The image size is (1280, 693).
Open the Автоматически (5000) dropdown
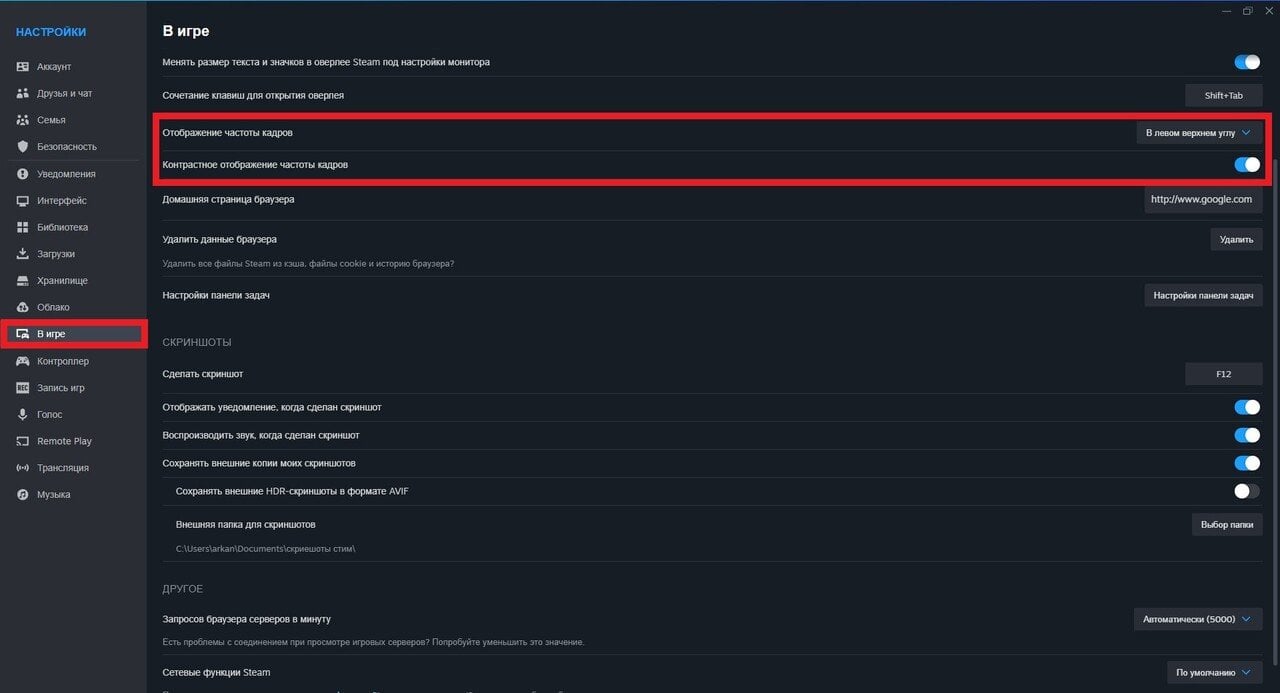click(1197, 619)
